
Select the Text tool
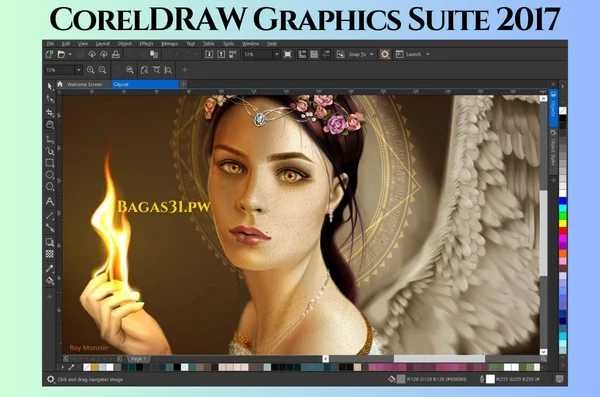pyautogui.click(x=49, y=201)
